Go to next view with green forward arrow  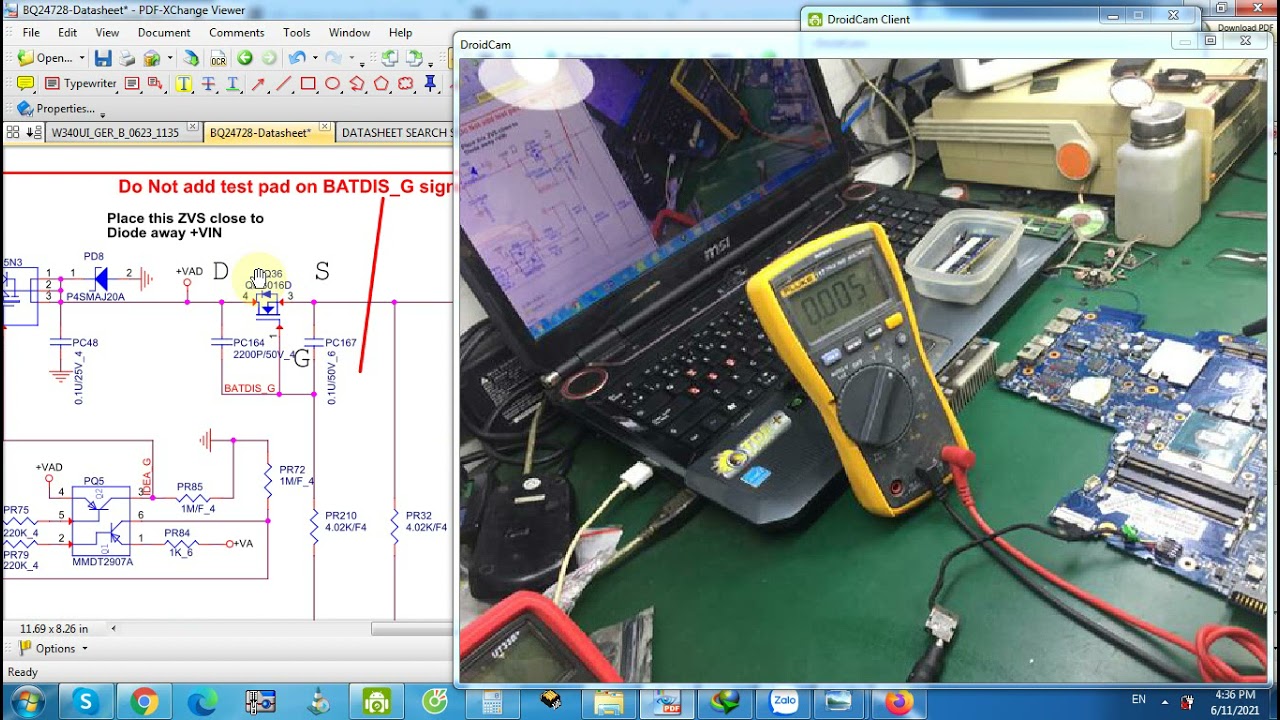269,58
